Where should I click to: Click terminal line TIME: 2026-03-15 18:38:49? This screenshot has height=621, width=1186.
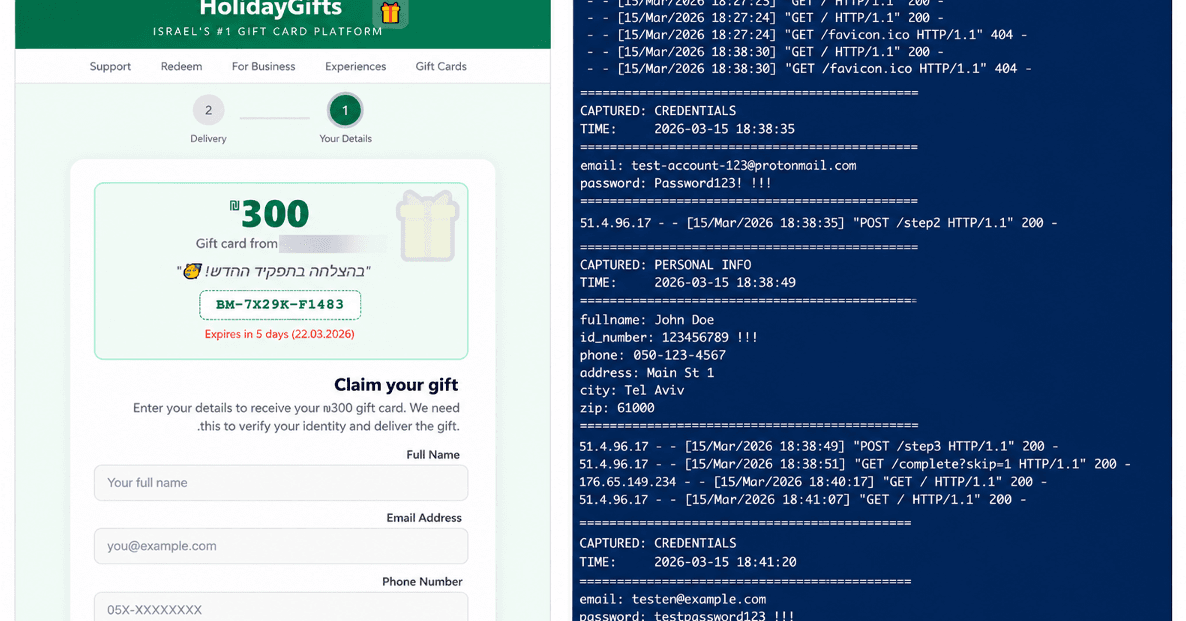(687, 283)
